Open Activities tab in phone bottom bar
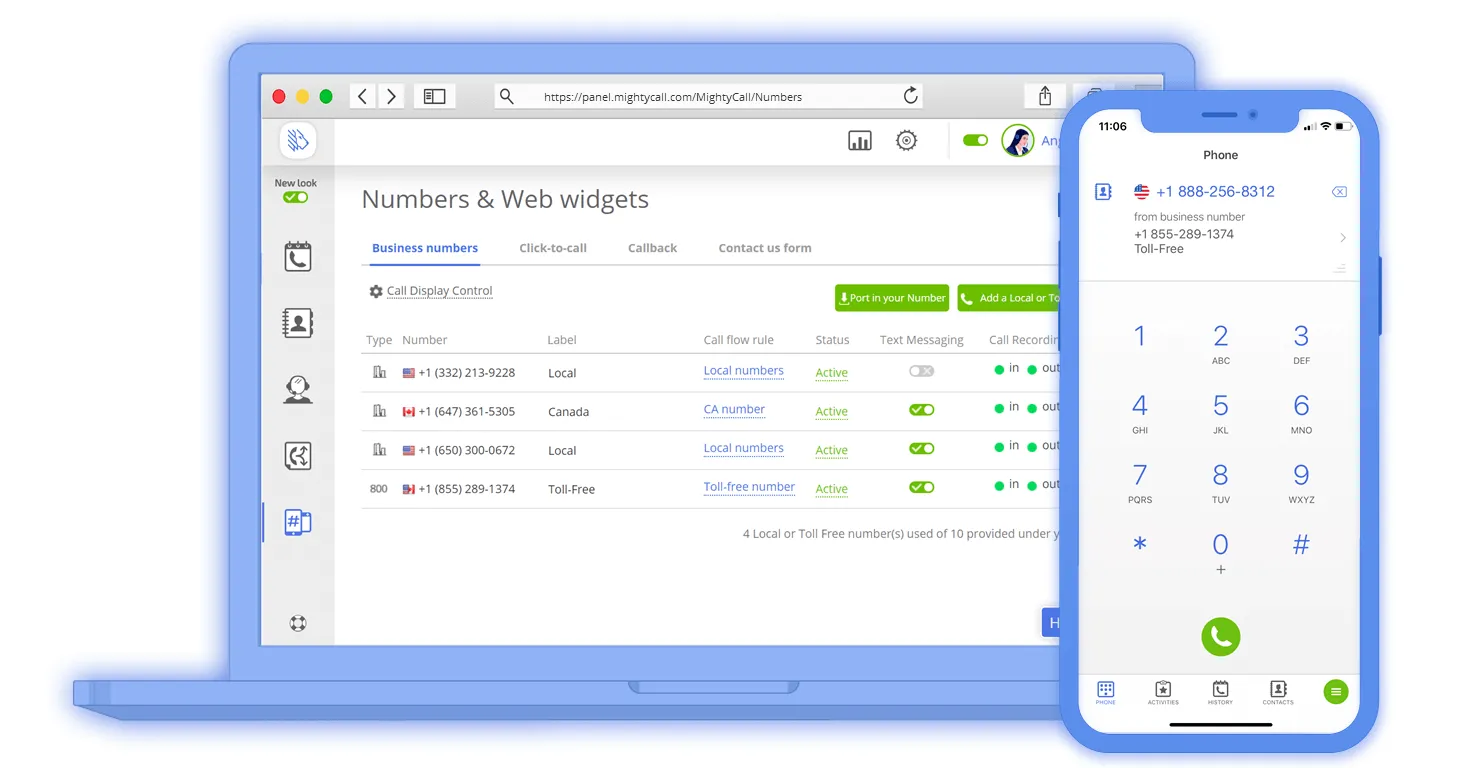 tap(1163, 693)
